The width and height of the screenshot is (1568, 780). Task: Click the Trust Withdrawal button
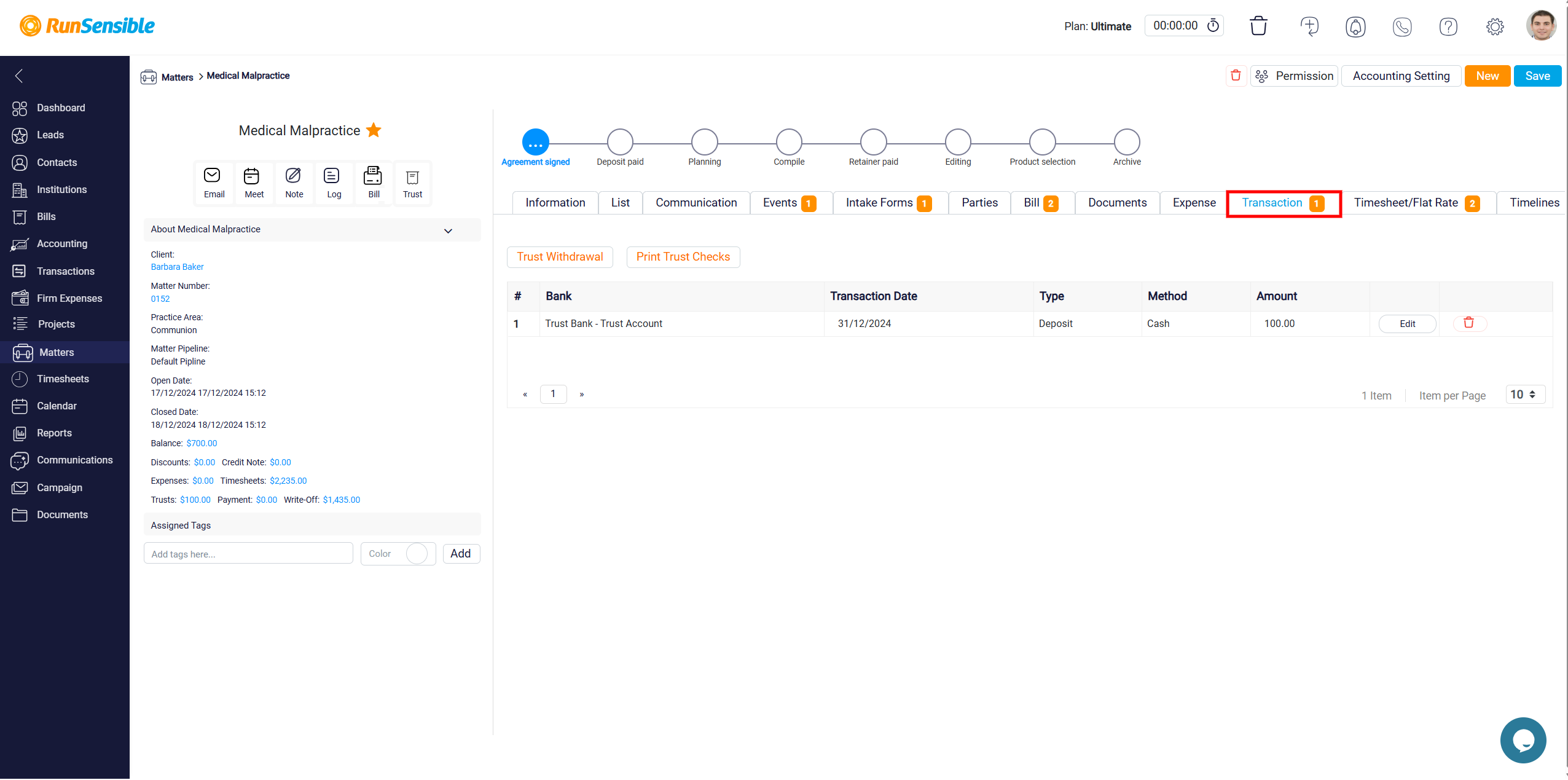coord(560,257)
